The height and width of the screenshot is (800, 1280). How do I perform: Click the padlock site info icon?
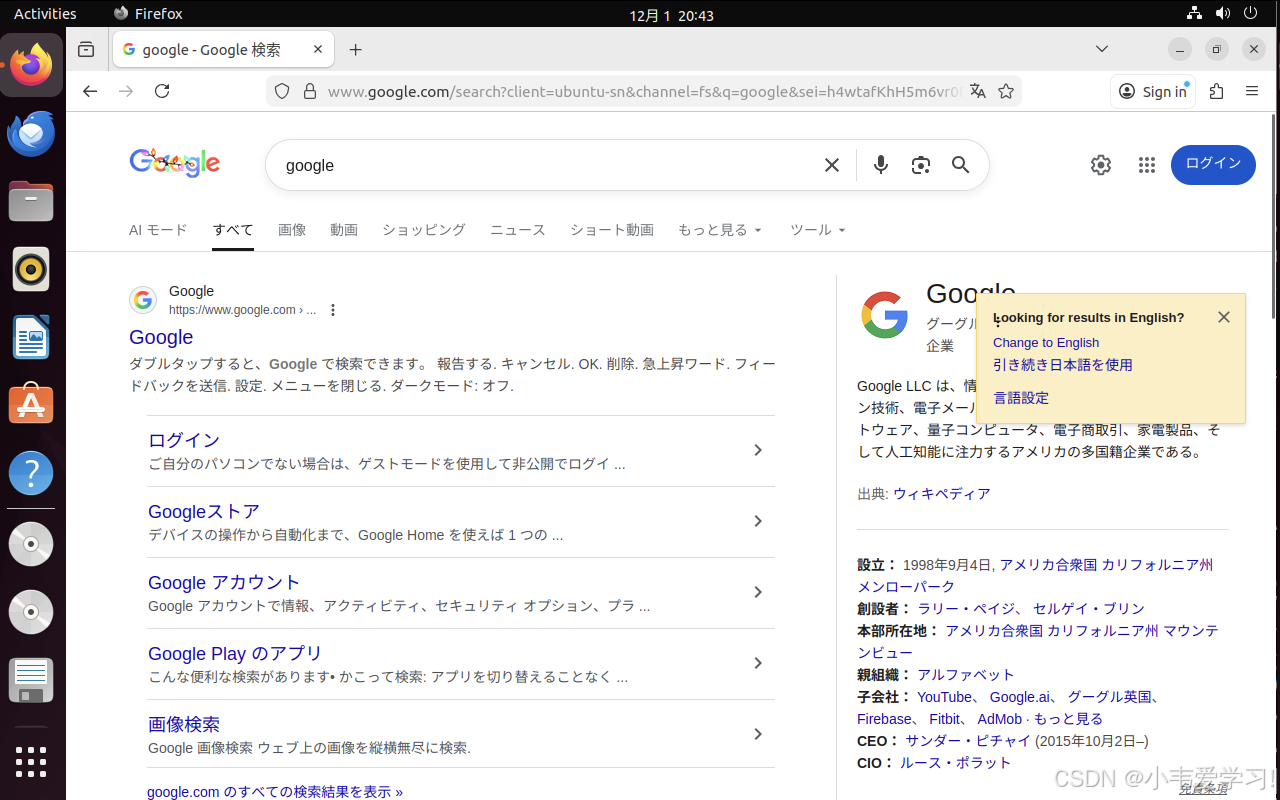tap(310, 91)
